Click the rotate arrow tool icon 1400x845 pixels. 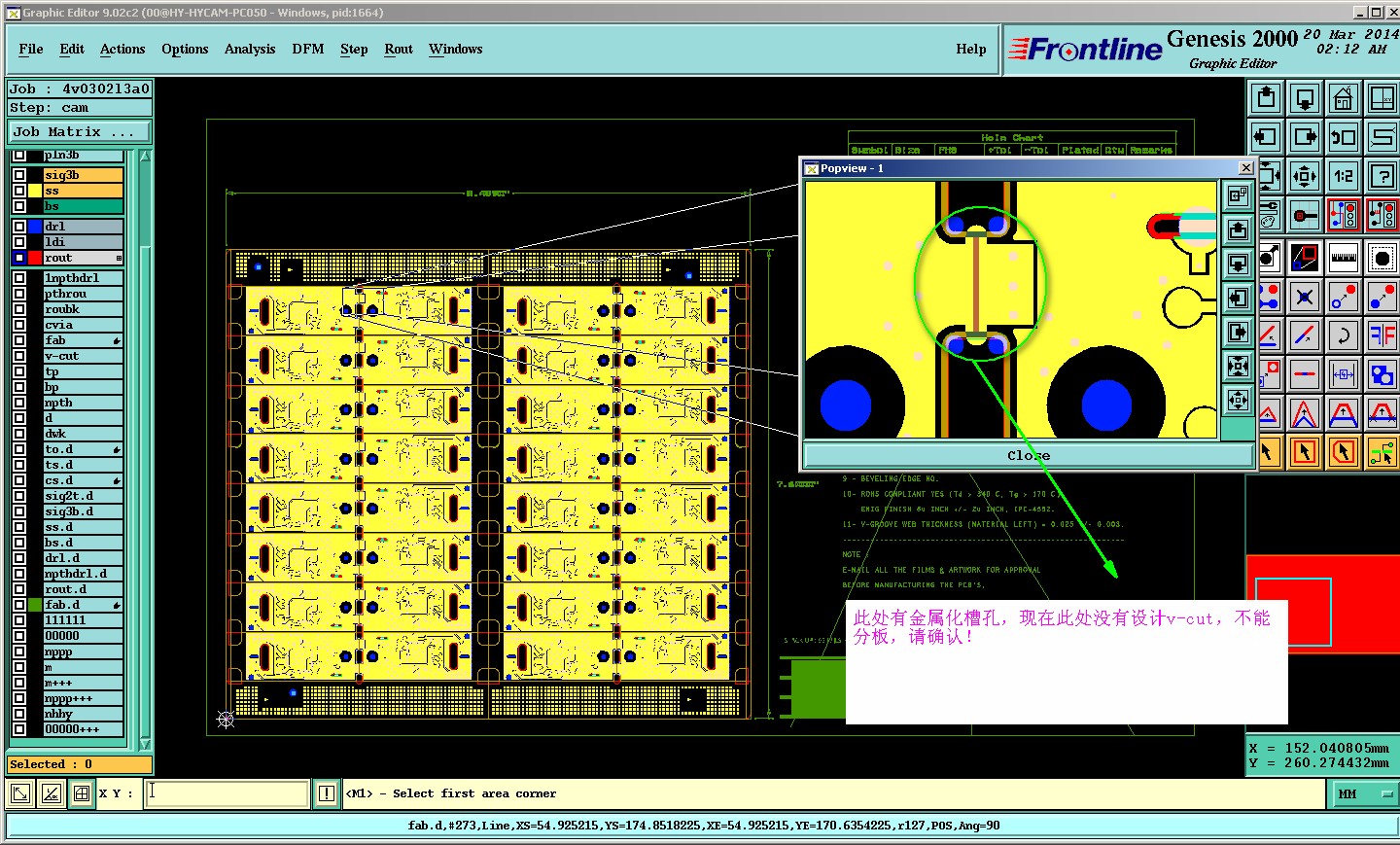[x=1344, y=335]
